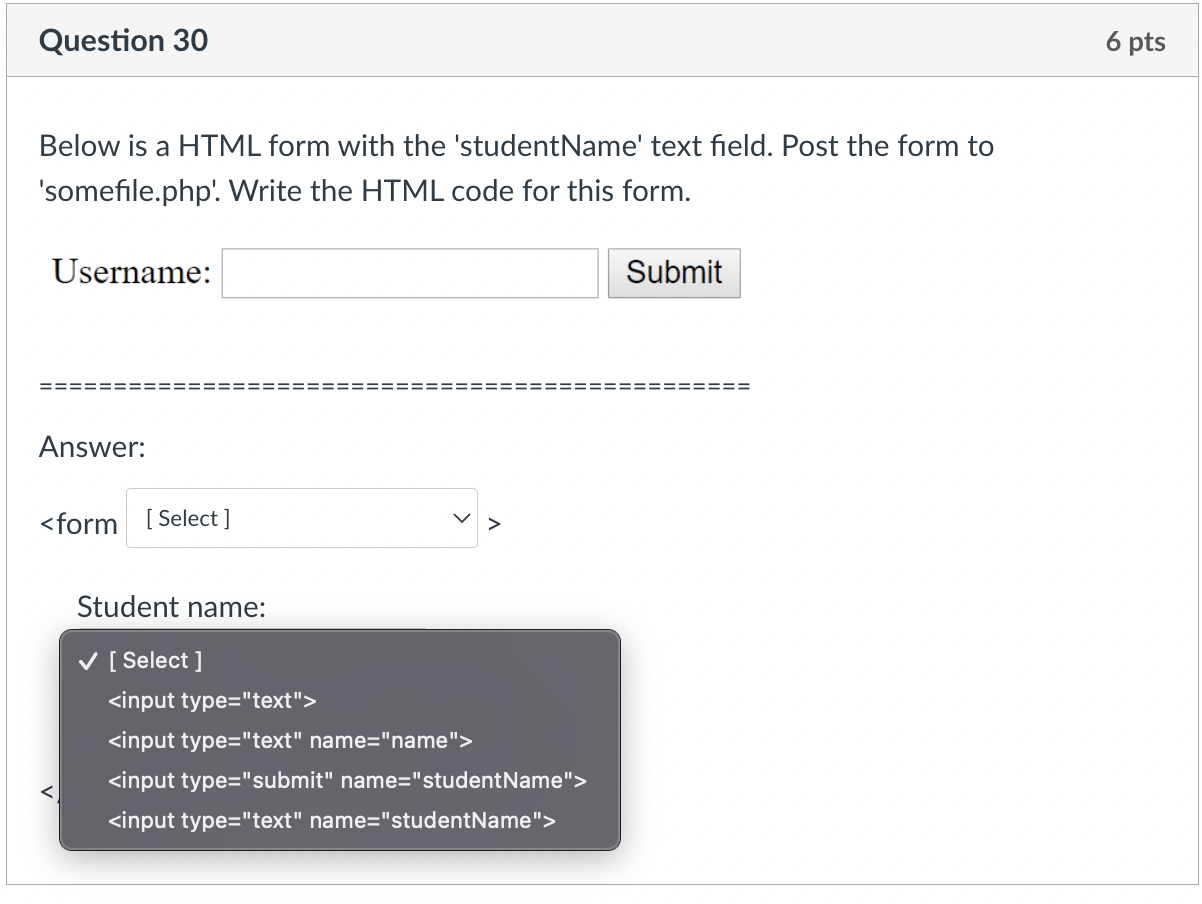Click the dashed separator line of equals signs
1202x904 pixels.
393,385
